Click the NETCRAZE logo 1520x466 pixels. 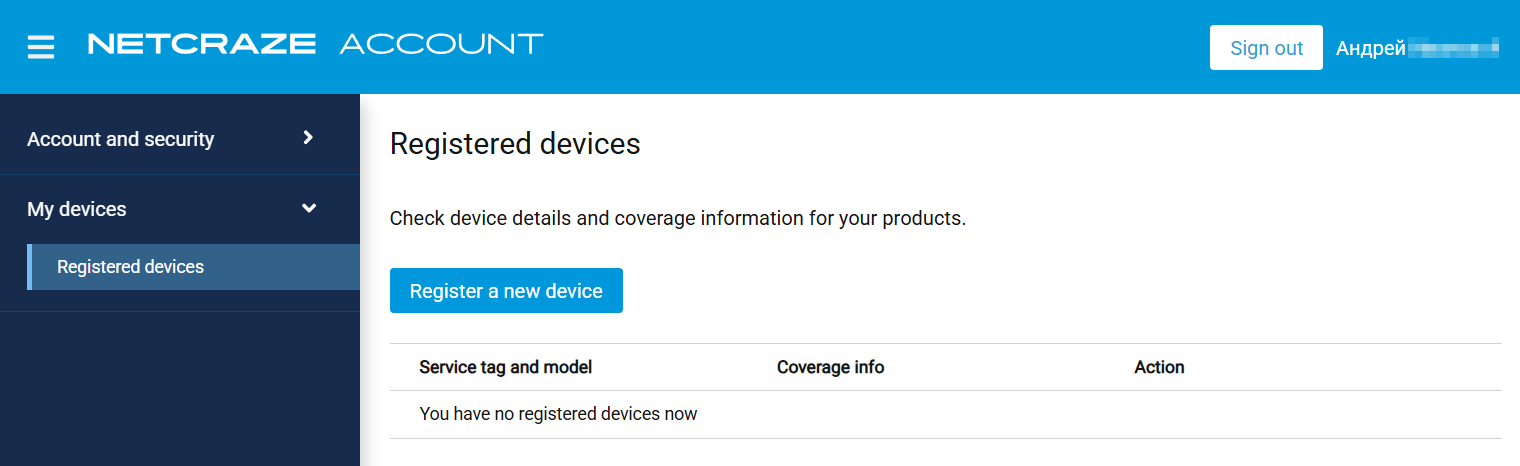(202, 44)
